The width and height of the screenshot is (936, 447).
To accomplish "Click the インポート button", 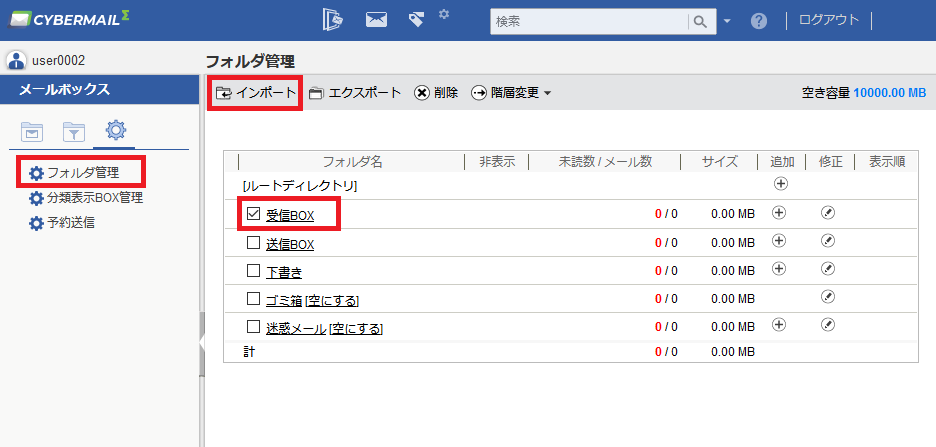I will [255, 93].
